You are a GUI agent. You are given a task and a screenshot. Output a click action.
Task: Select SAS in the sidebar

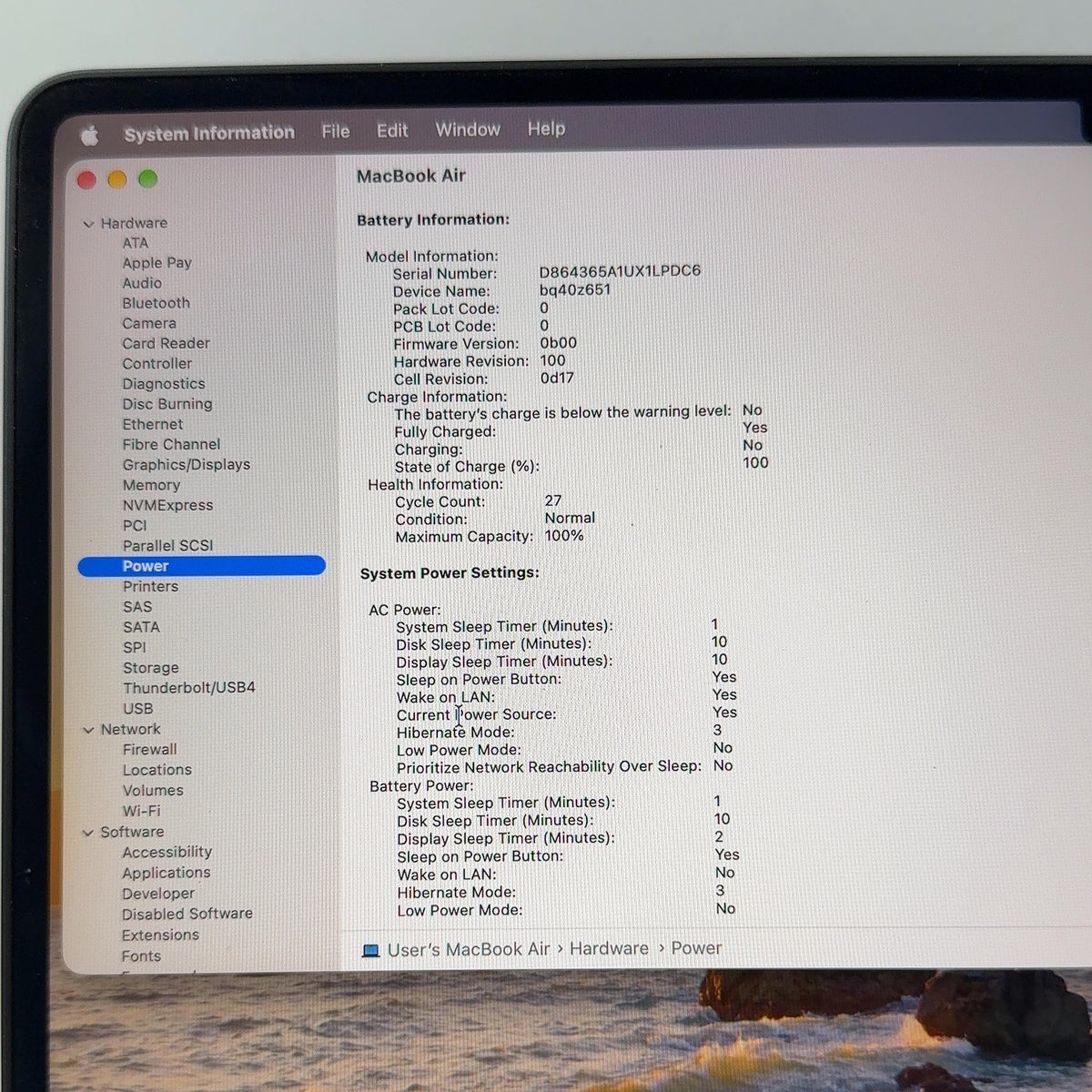pyautogui.click(x=137, y=607)
